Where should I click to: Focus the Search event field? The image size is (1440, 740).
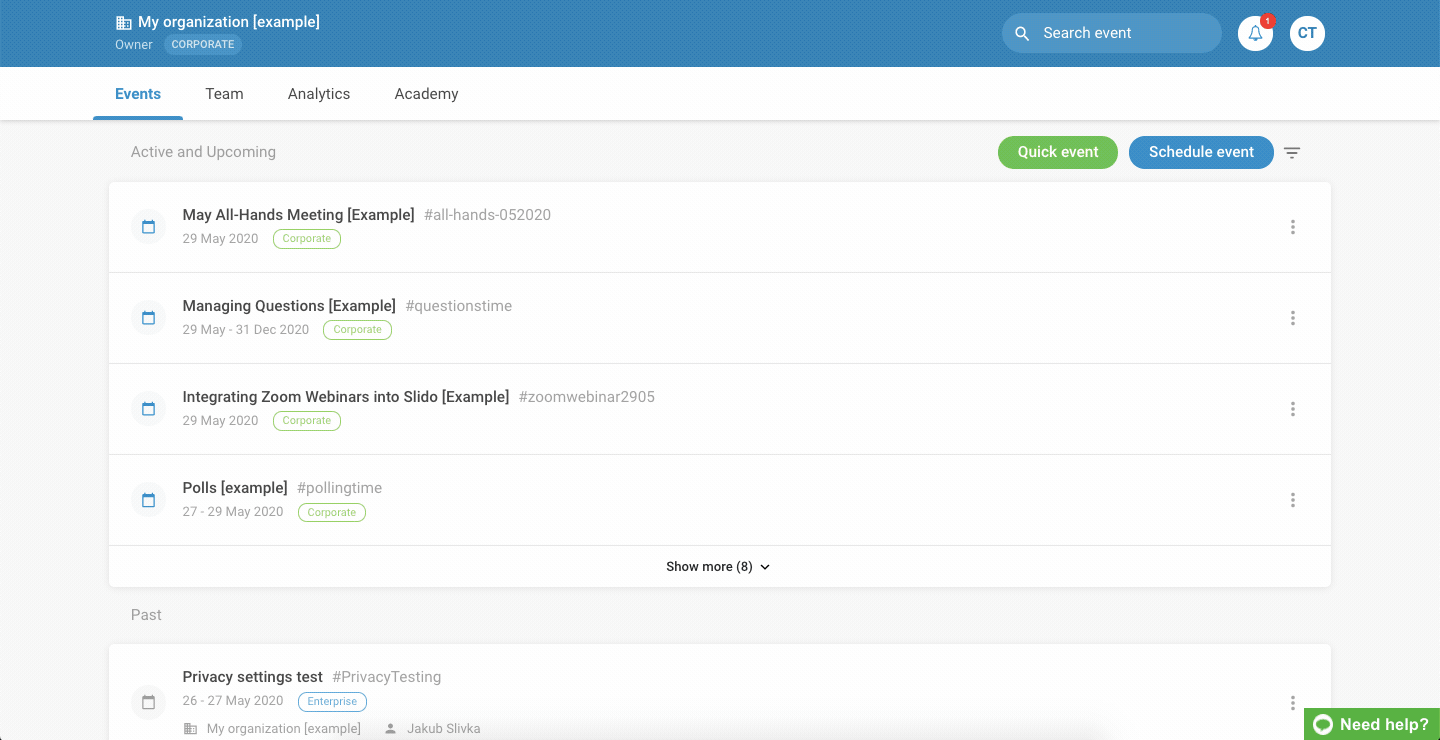[x=1112, y=33]
